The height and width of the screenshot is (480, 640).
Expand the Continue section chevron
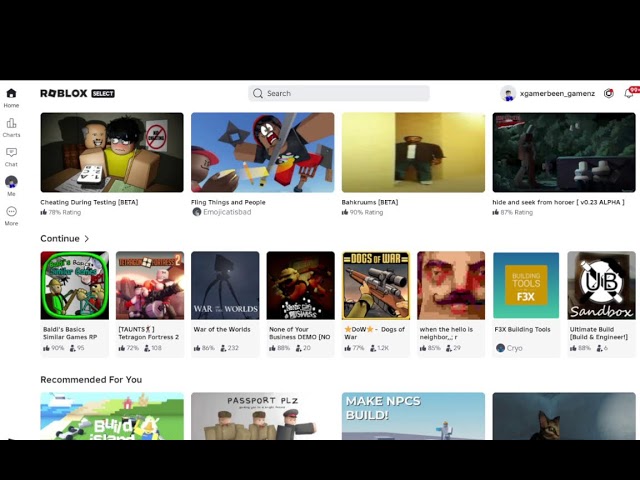[x=87, y=238]
